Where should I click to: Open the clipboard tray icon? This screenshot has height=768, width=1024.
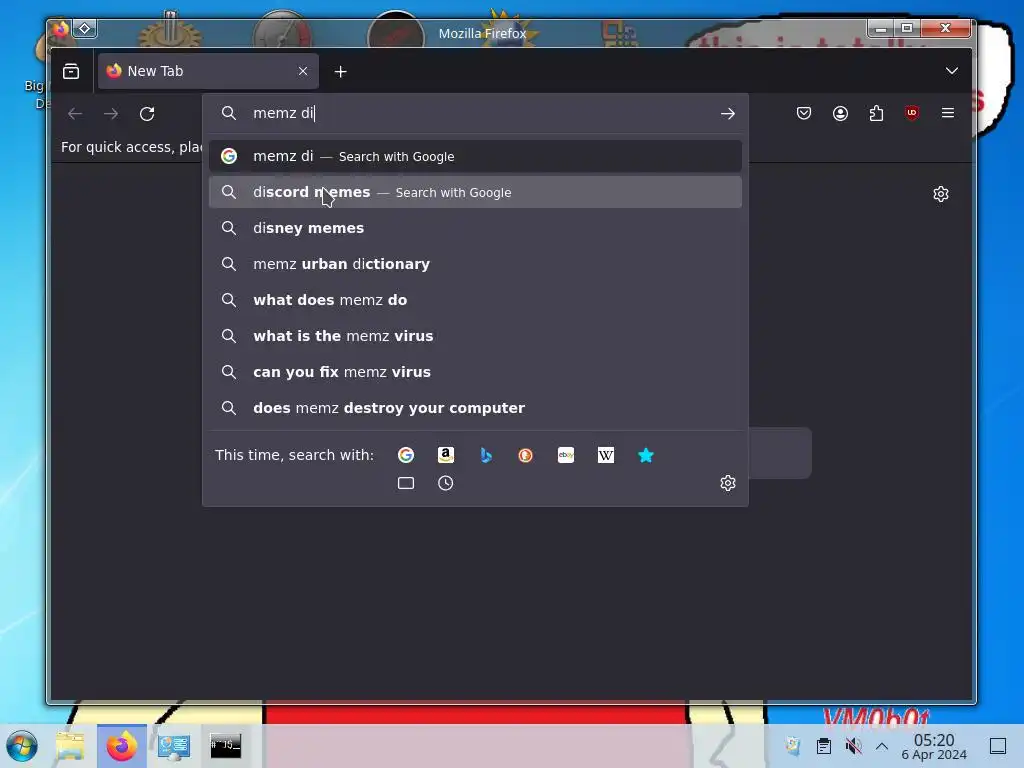pos(824,746)
